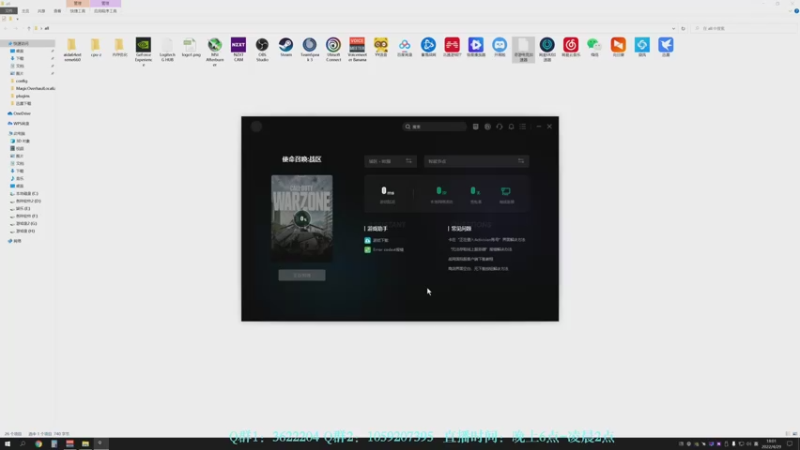
Task: Click accelerator toolbar icon left of round icon
Action: [x=476, y=127]
